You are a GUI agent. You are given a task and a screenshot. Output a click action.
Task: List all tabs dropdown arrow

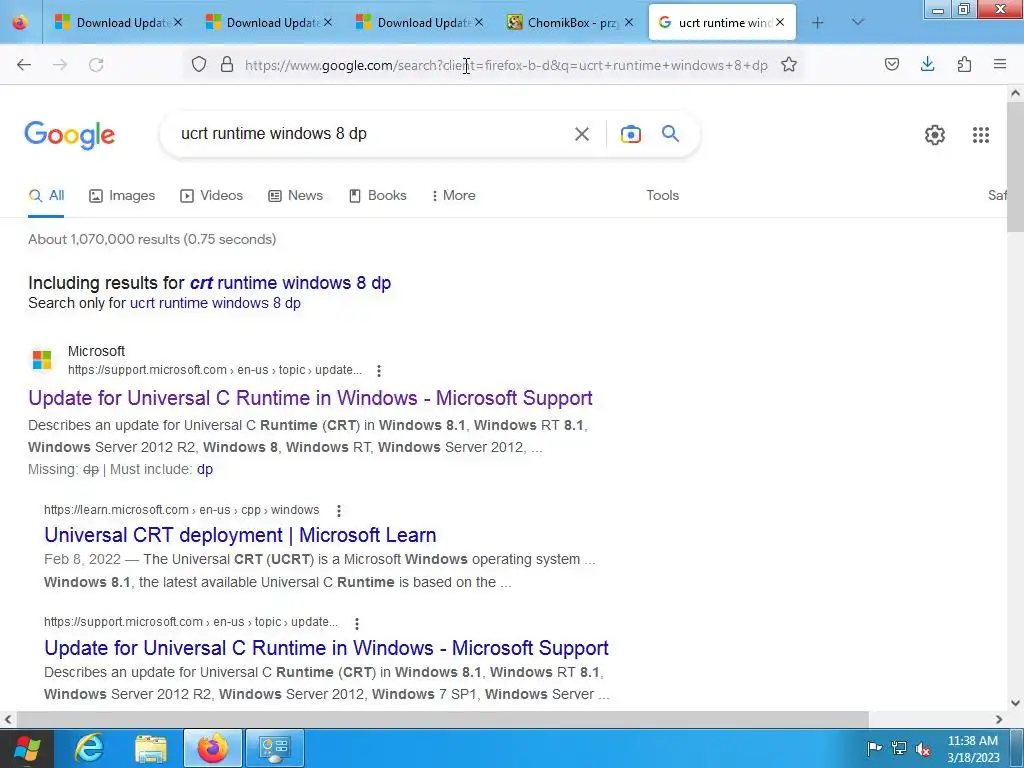[x=858, y=23]
